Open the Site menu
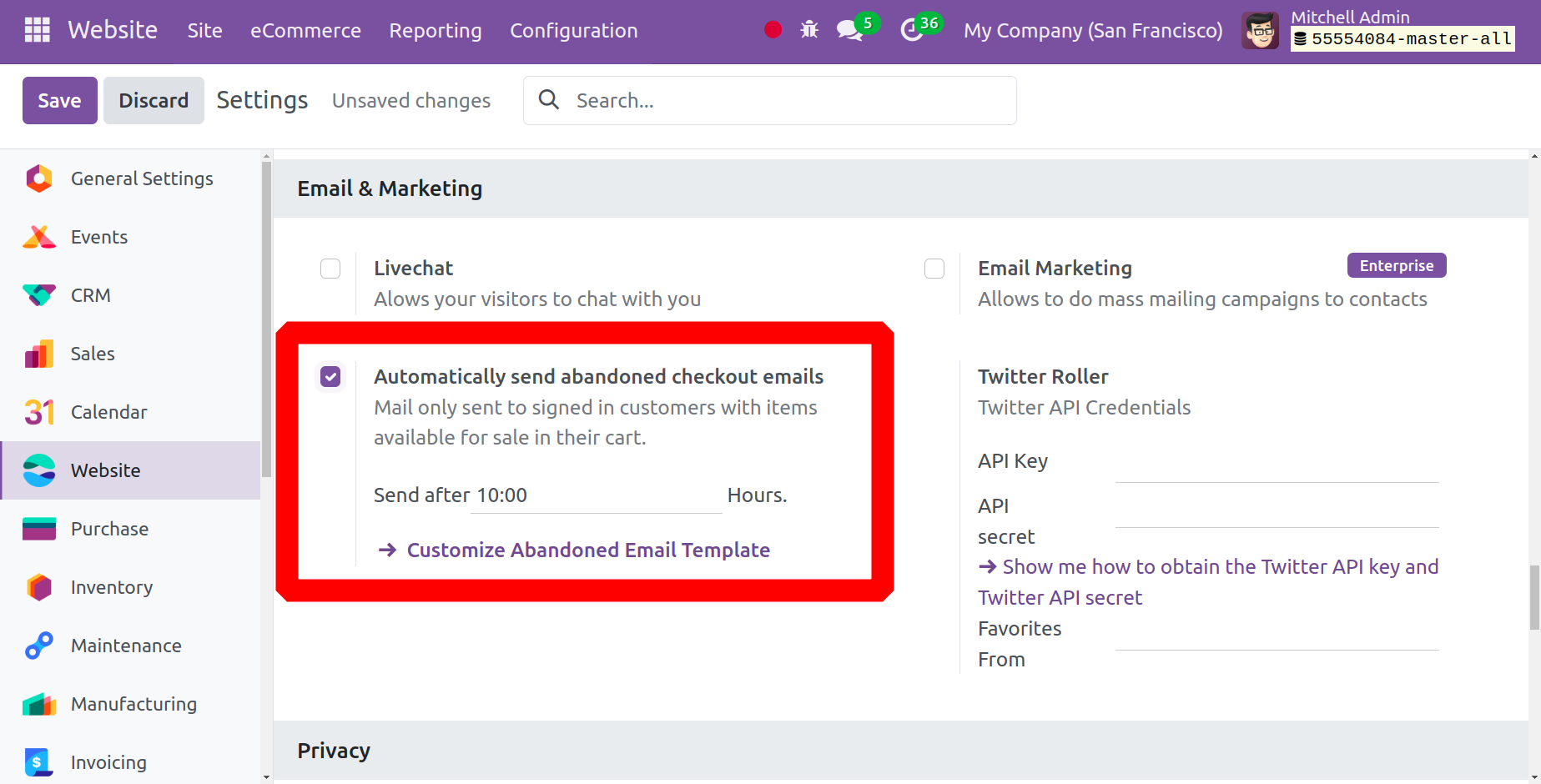The height and width of the screenshot is (784, 1541). pos(204,31)
